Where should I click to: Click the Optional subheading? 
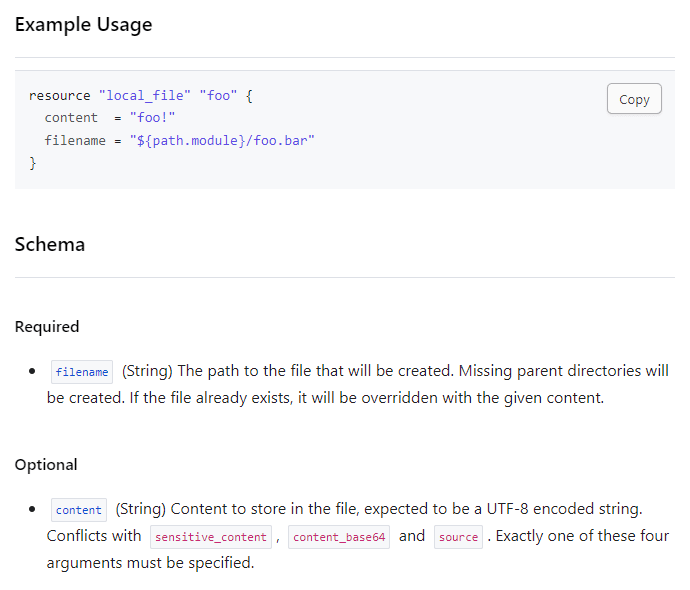coord(46,465)
